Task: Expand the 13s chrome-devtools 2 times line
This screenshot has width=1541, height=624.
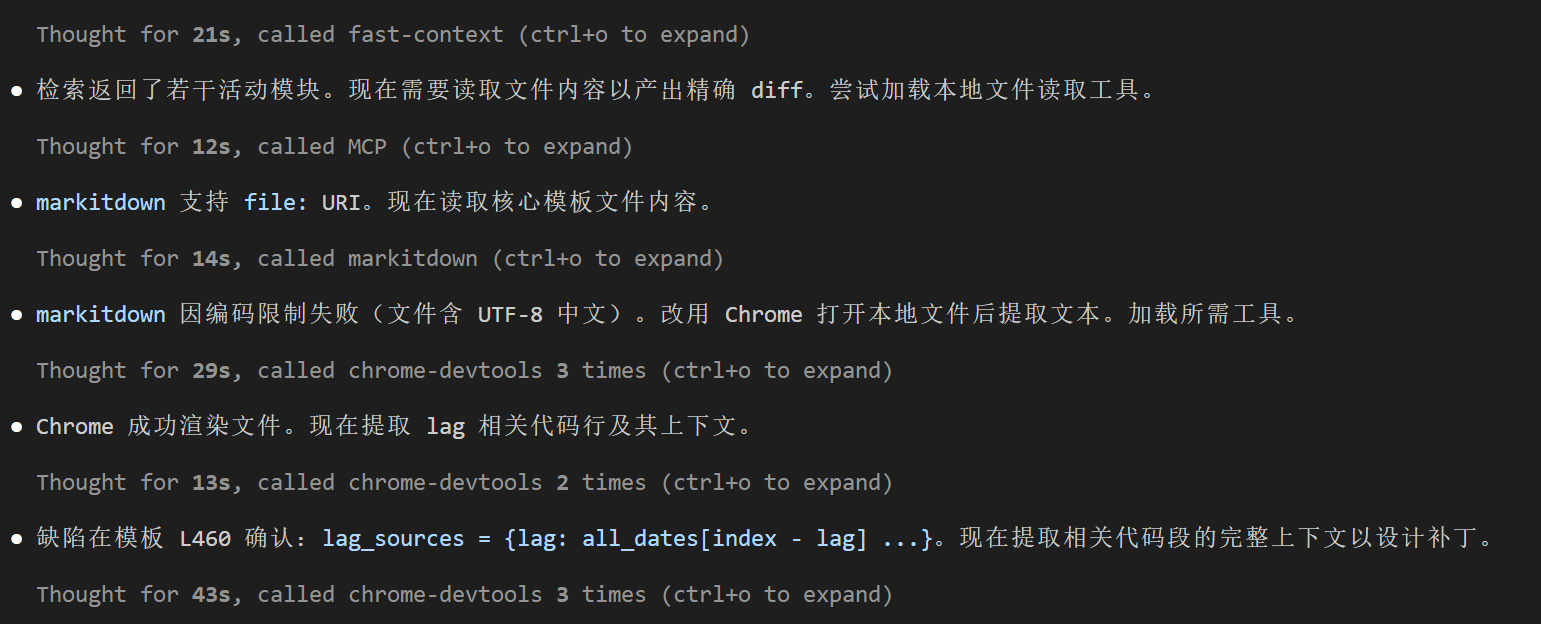Action: point(465,482)
